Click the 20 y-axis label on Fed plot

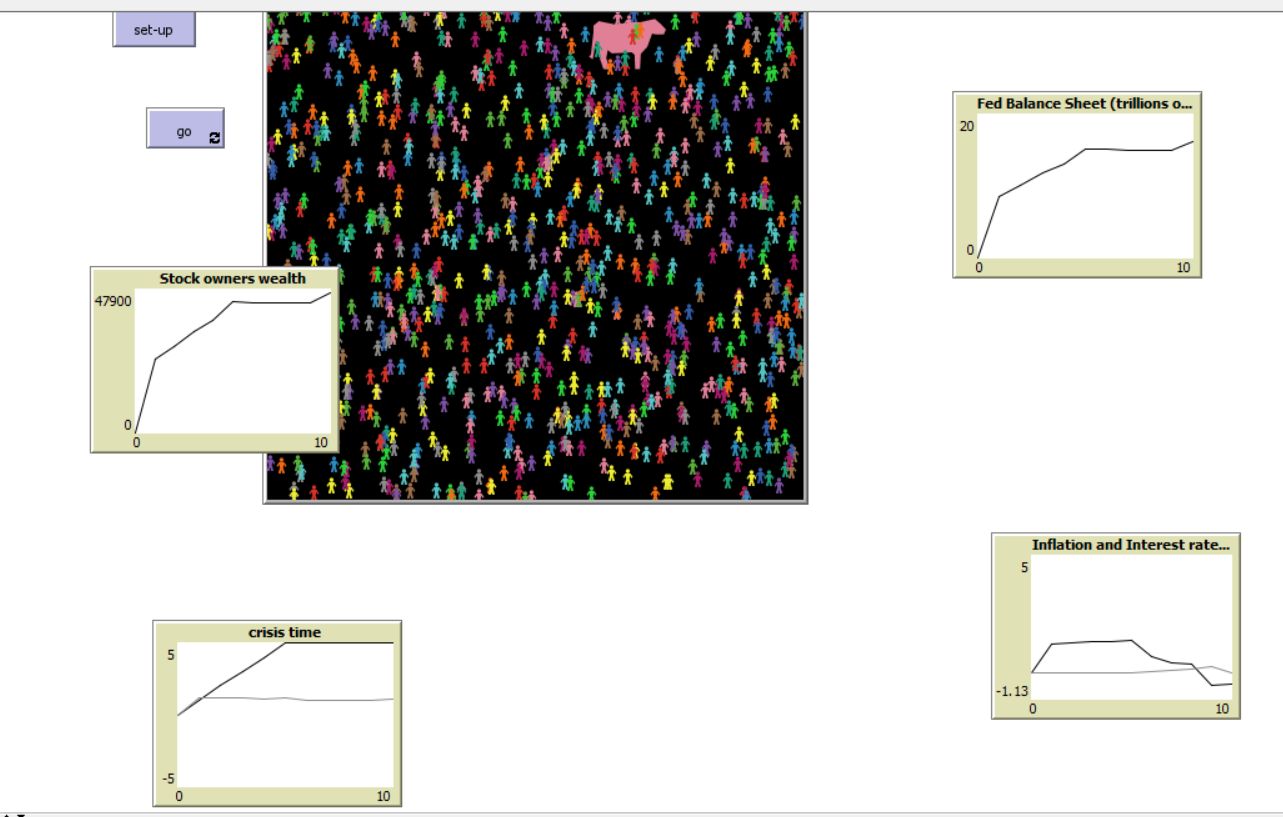(966, 126)
